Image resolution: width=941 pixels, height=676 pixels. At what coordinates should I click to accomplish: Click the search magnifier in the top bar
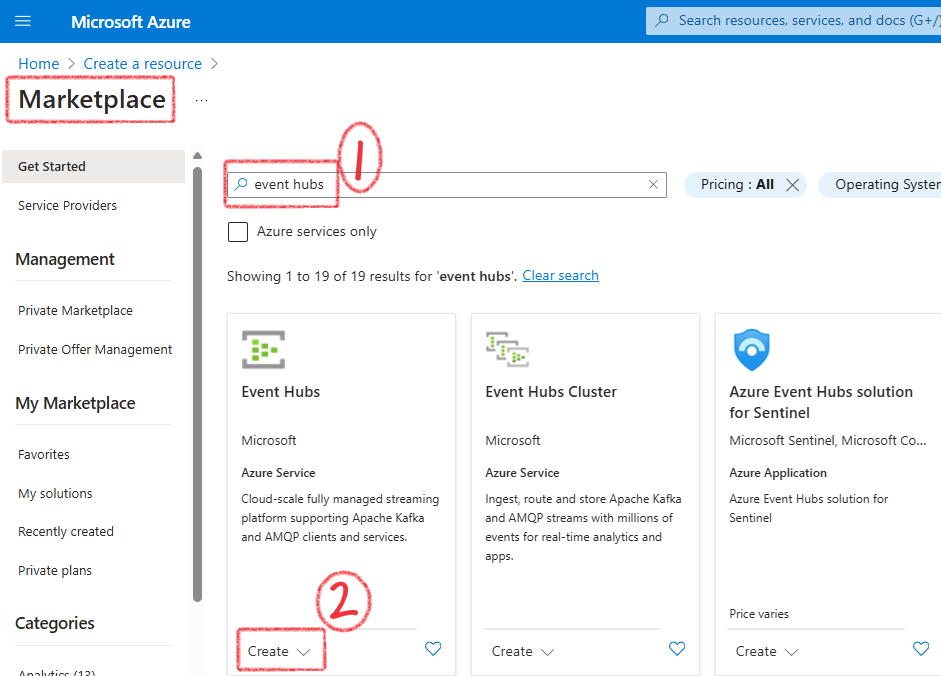[662, 20]
